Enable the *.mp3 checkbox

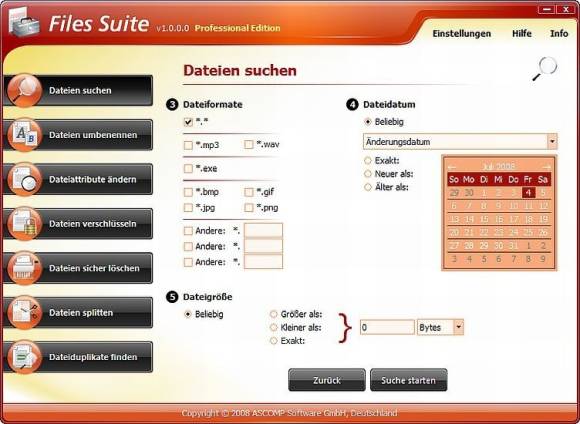188,145
